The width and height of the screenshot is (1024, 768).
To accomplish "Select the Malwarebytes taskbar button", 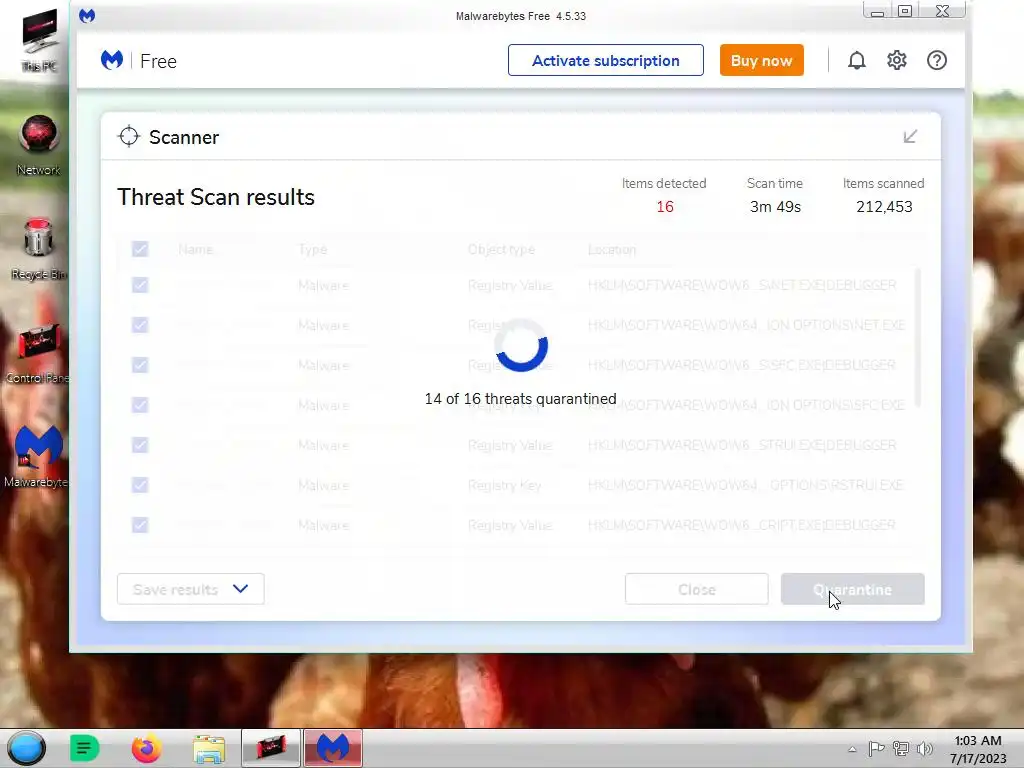I will (x=333, y=748).
